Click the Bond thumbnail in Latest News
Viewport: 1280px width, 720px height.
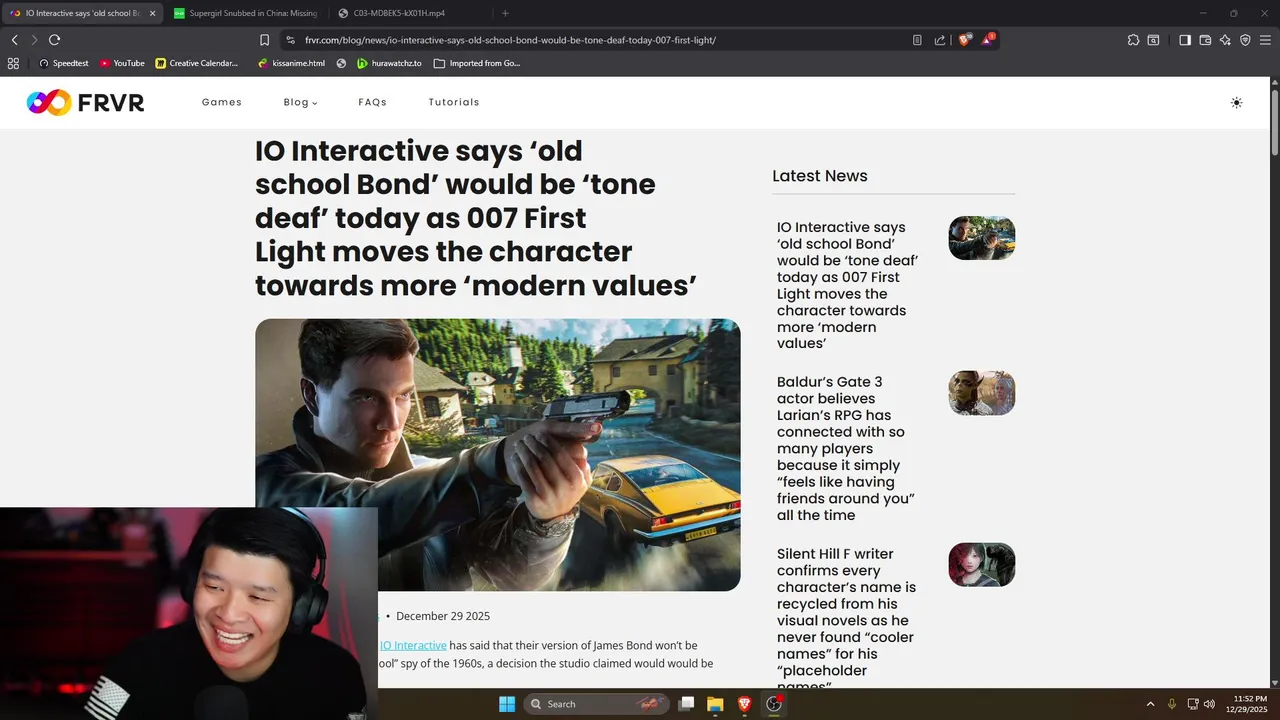pos(982,238)
